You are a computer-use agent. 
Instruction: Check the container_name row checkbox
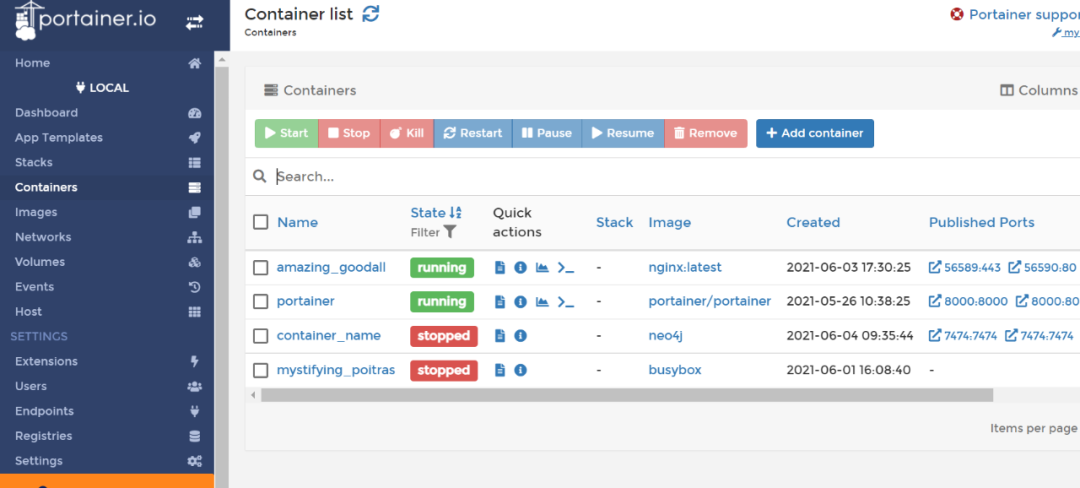tap(260, 336)
